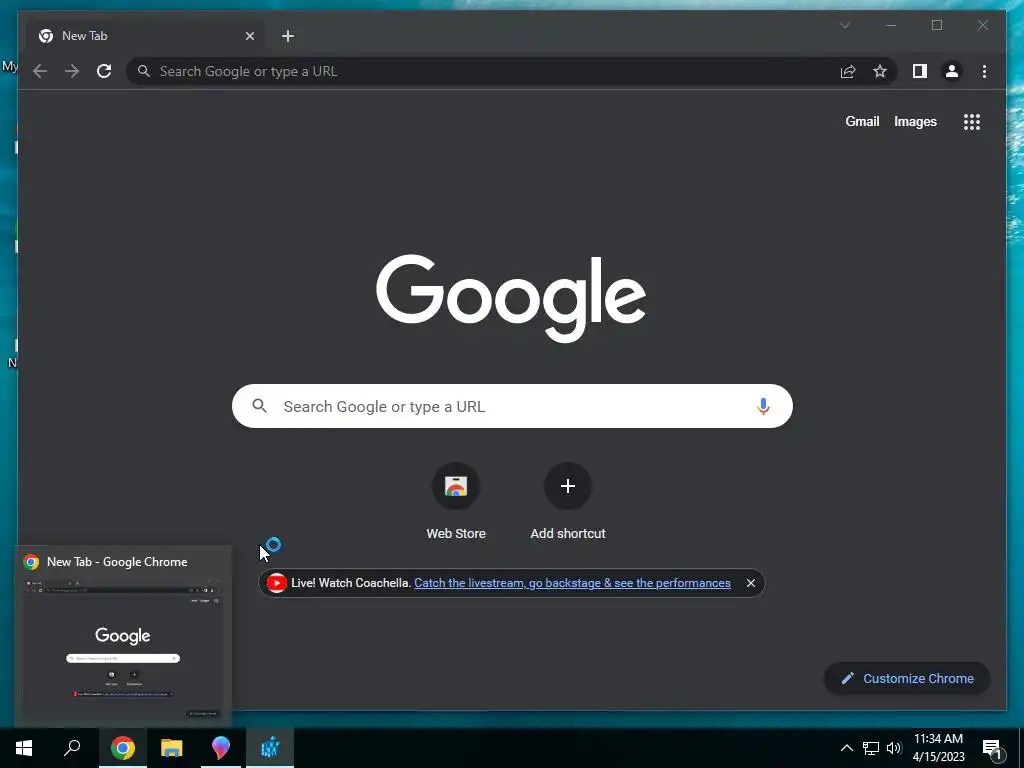
Task: Expand the tab search chevron
Action: click(x=844, y=25)
